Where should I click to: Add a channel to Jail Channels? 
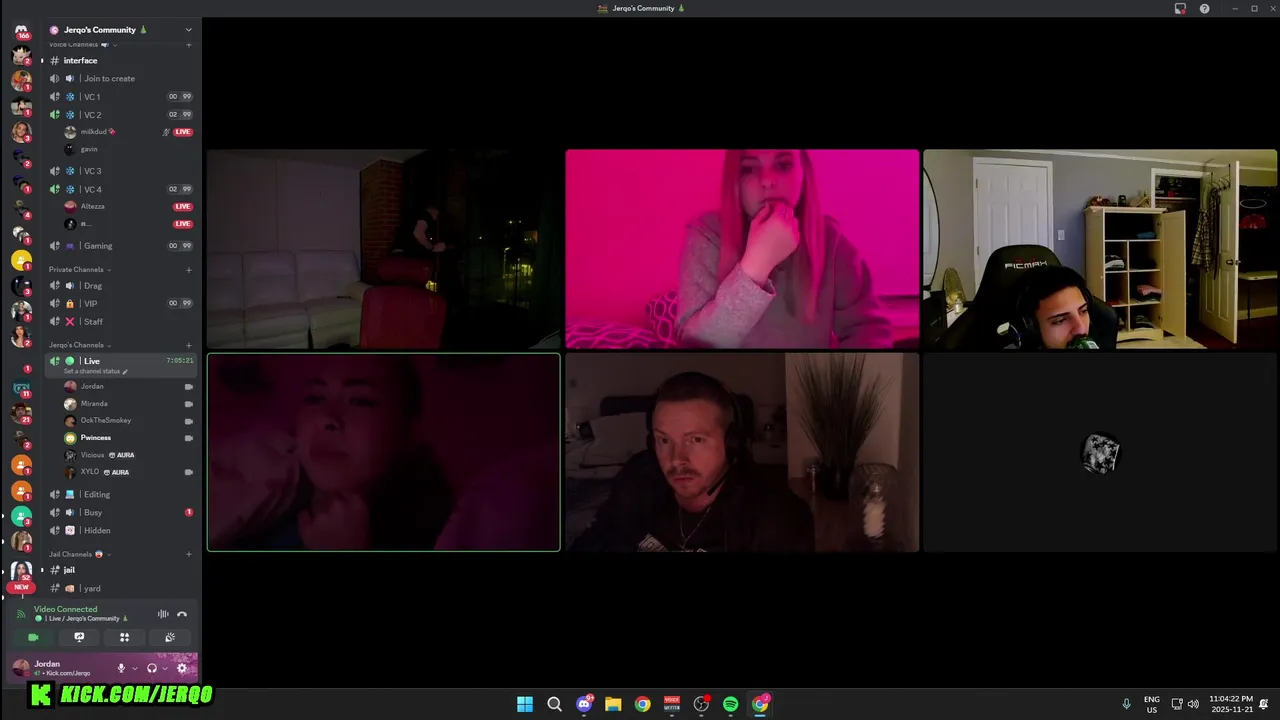point(189,554)
